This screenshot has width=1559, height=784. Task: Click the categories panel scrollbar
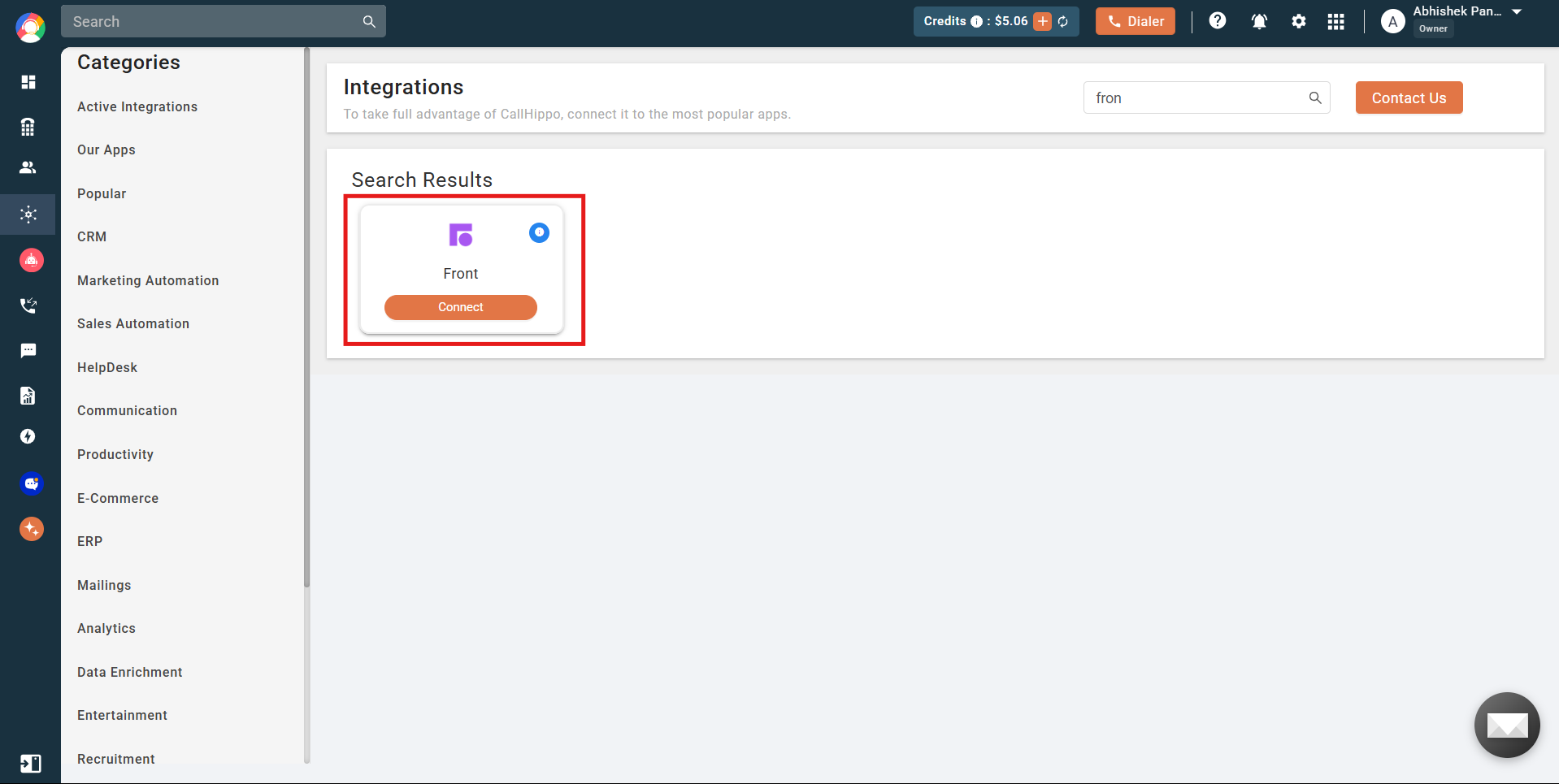pyautogui.click(x=306, y=317)
